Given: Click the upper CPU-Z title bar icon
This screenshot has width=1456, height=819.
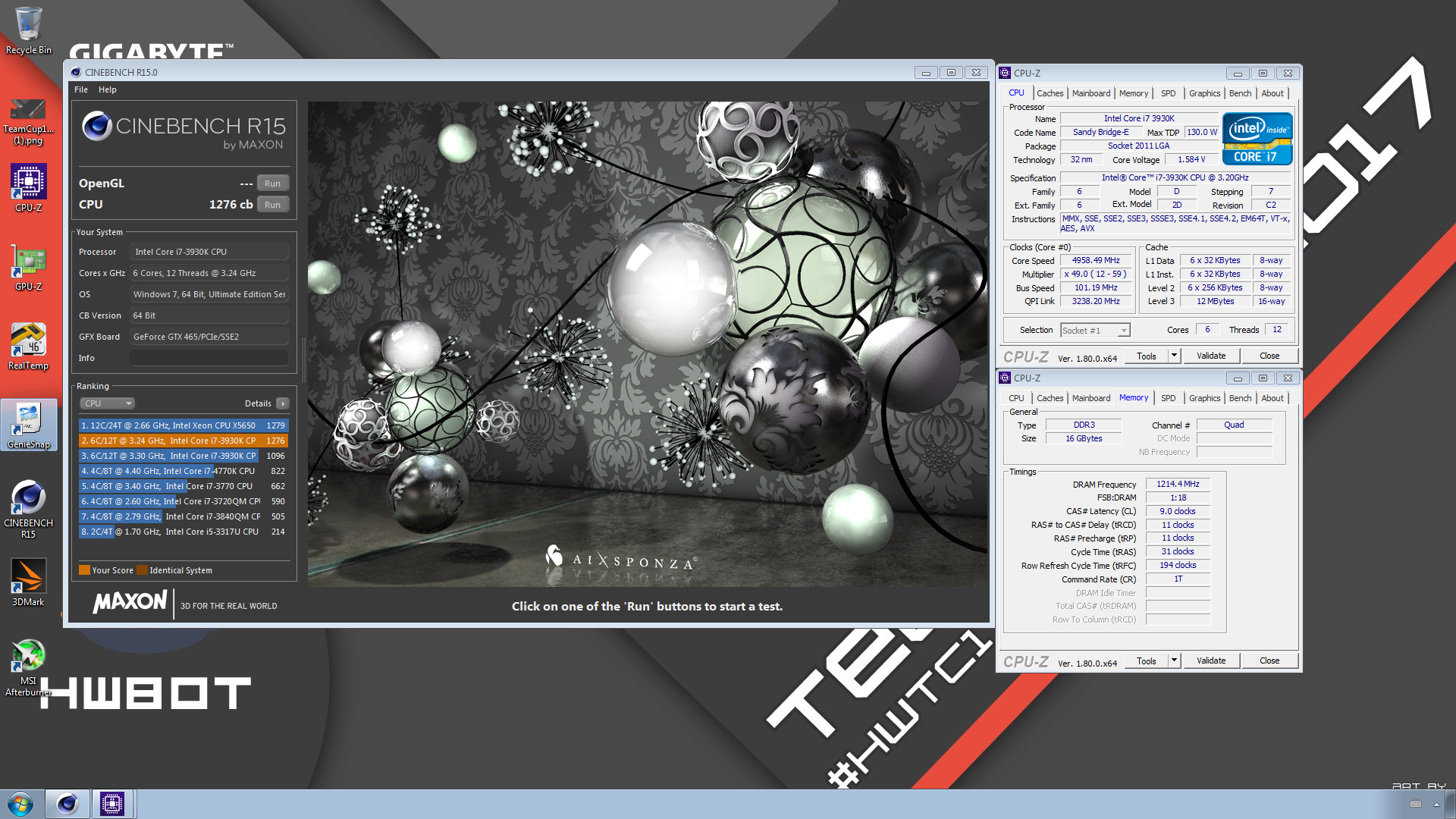Looking at the screenshot, I should click(1005, 74).
